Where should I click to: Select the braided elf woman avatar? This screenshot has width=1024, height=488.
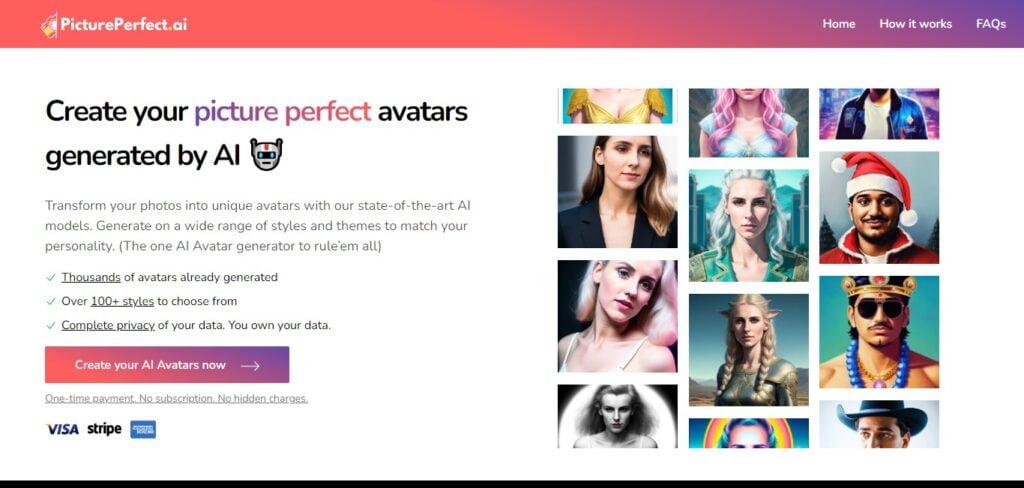pyautogui.click(x=748, y=350)
